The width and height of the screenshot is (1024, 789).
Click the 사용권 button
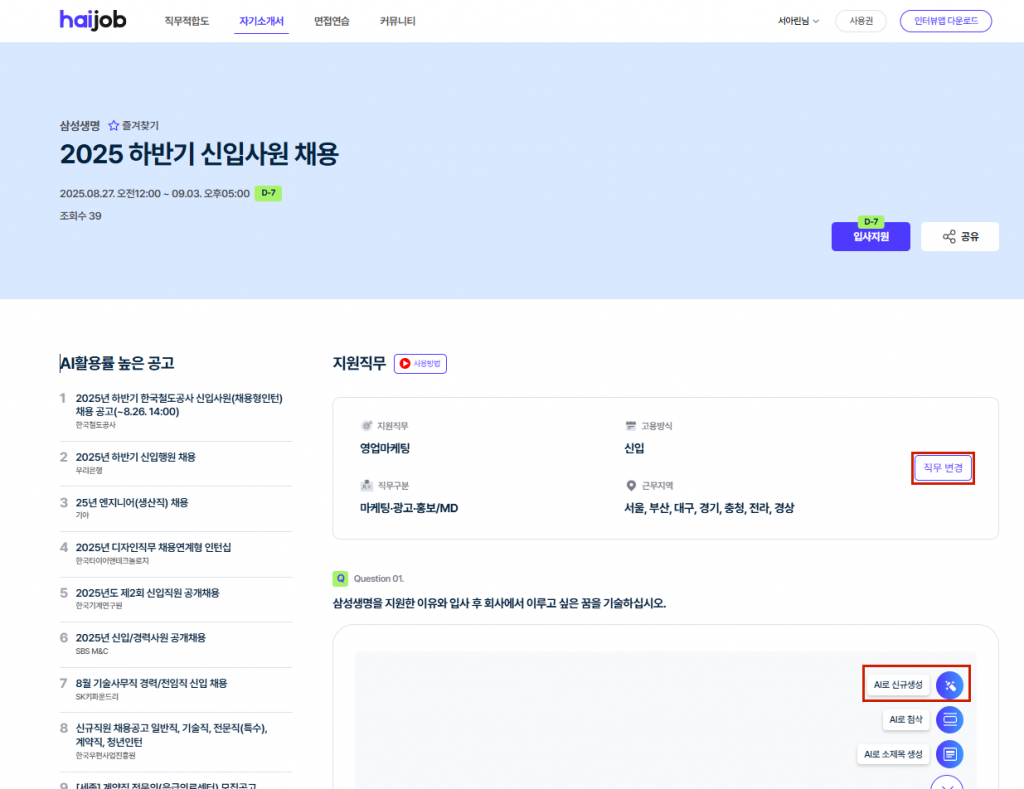tap(861, 21)
